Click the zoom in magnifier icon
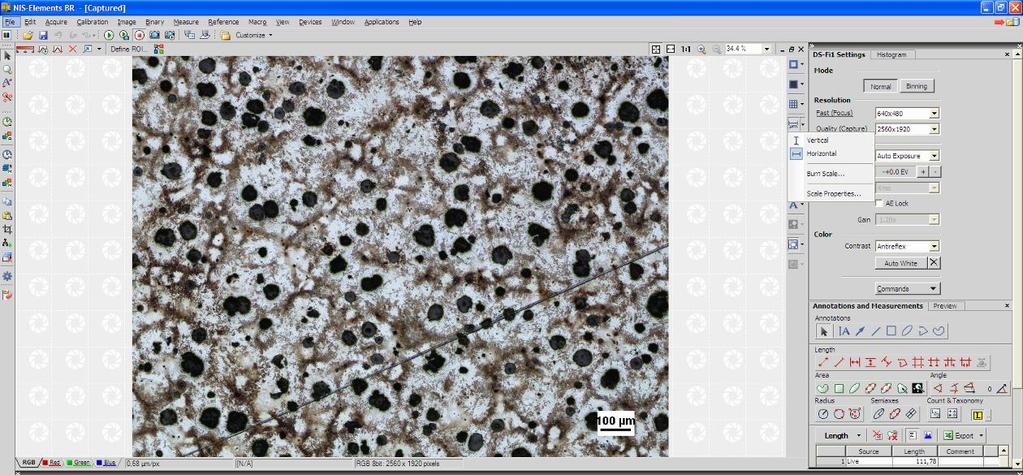Viewport: 1023px width, 475px height. 702,49
